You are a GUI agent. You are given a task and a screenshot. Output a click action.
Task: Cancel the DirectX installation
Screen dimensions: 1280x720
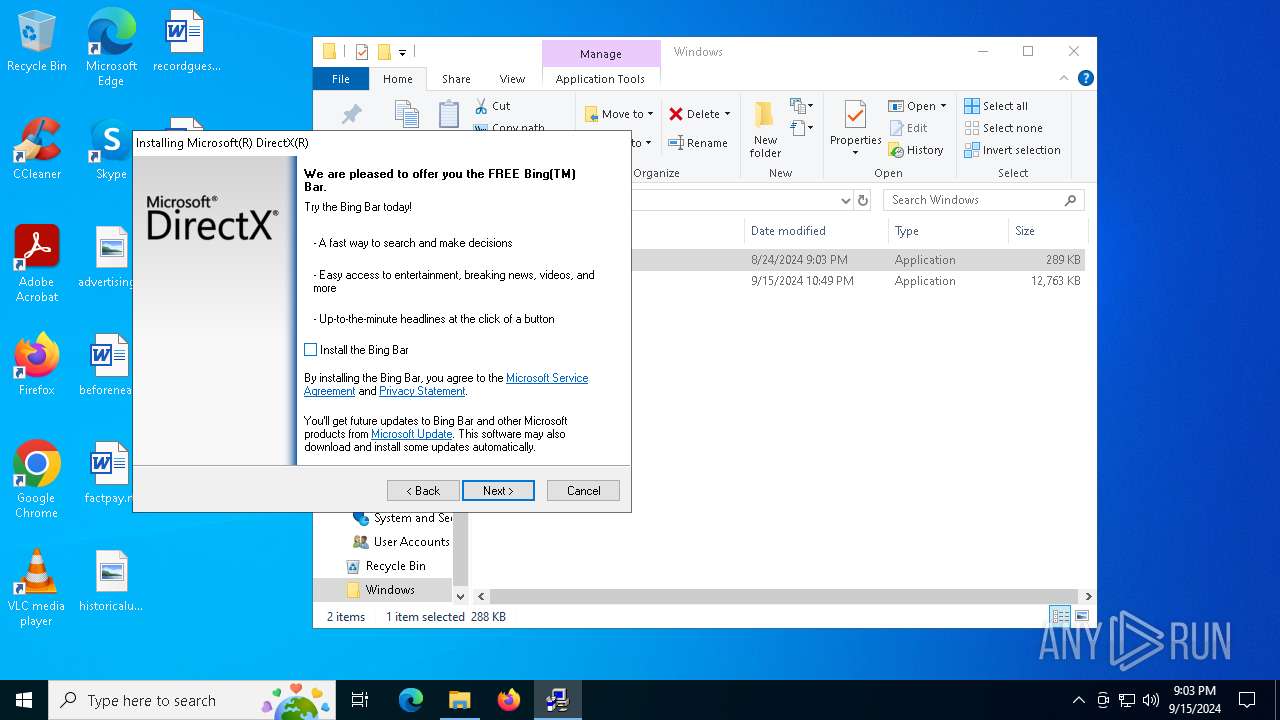point(583,491)
